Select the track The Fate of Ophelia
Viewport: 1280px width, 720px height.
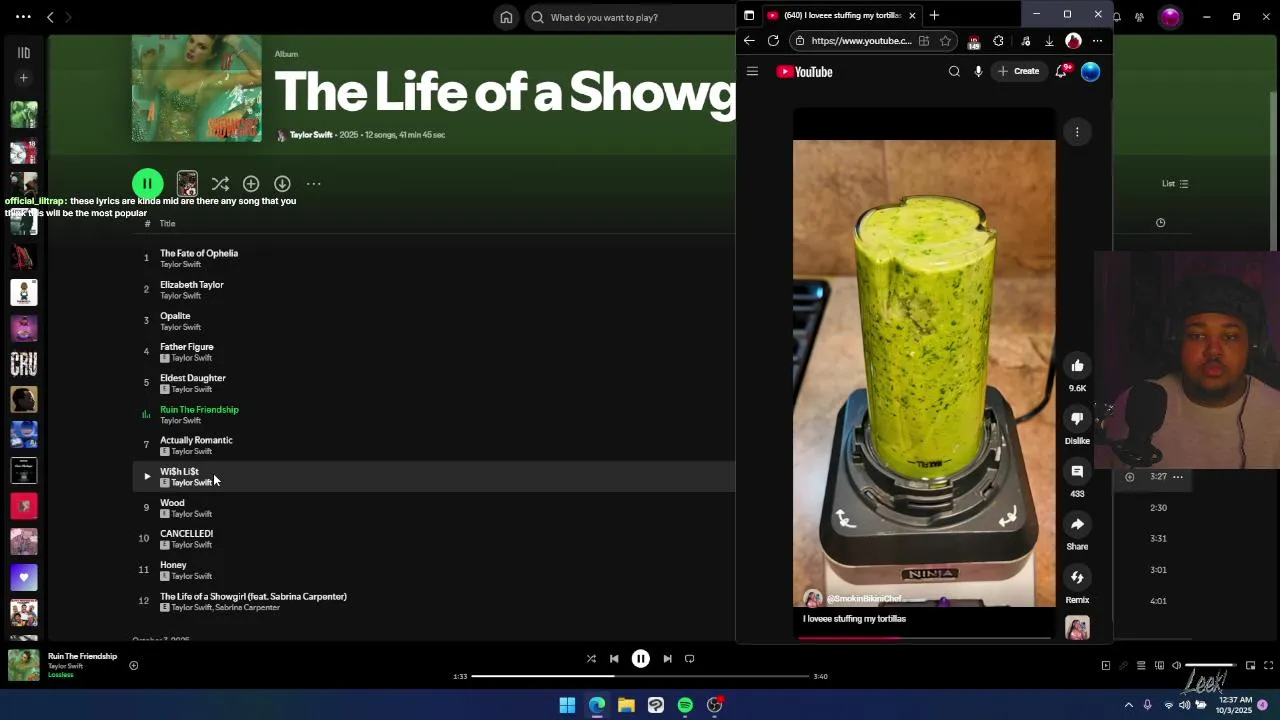pos(199,253)
